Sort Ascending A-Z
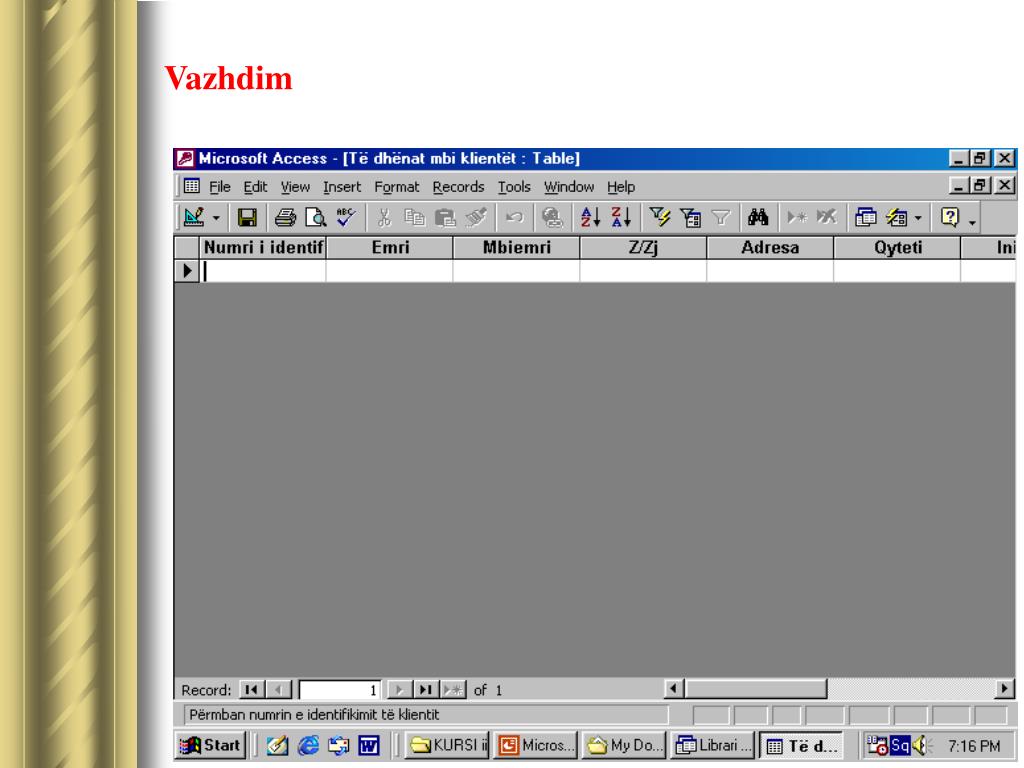The image size is (1024, 768). pyautogui.click(x=590, y=217)
